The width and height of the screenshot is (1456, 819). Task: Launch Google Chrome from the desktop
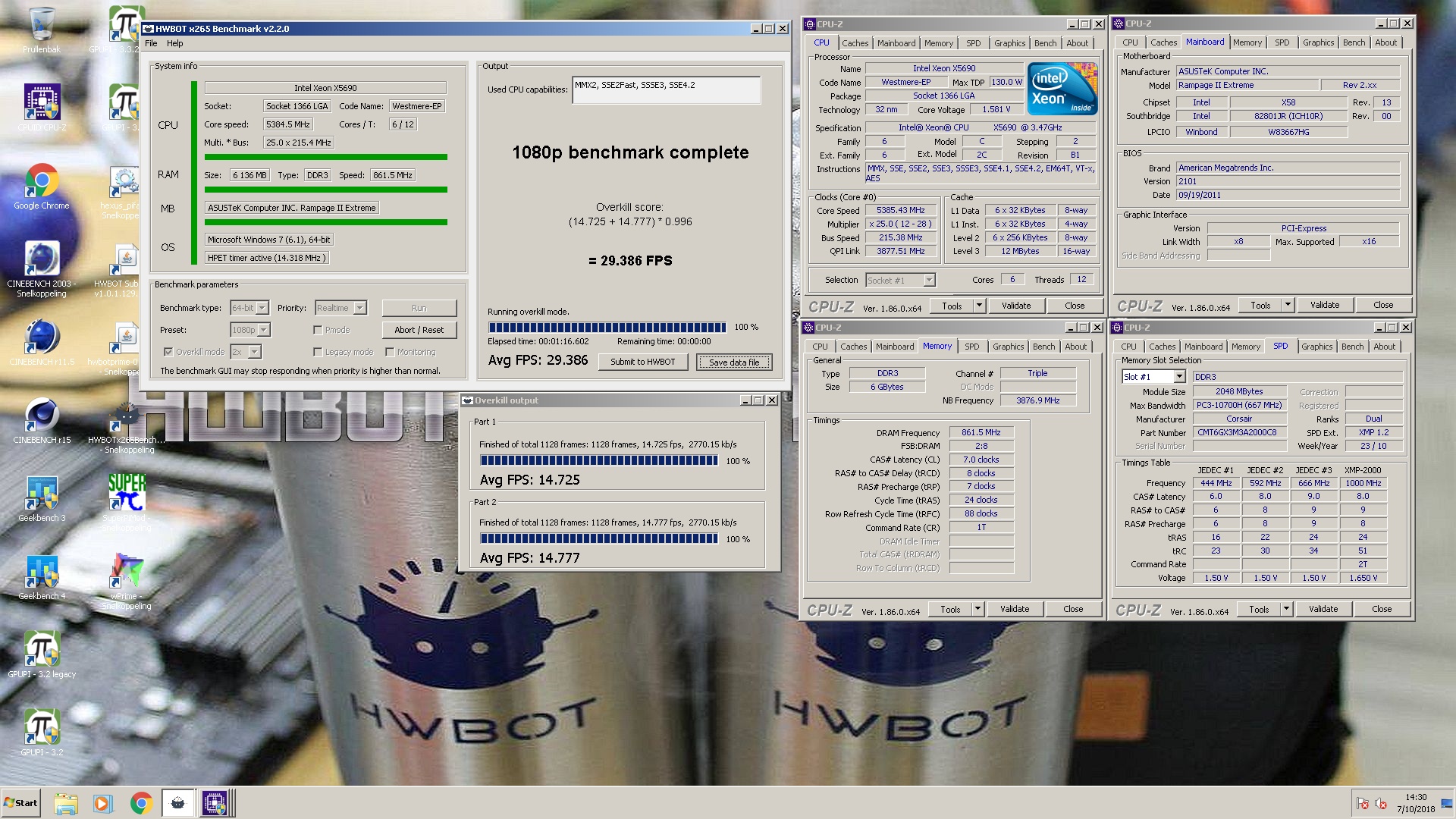point(42,187)
